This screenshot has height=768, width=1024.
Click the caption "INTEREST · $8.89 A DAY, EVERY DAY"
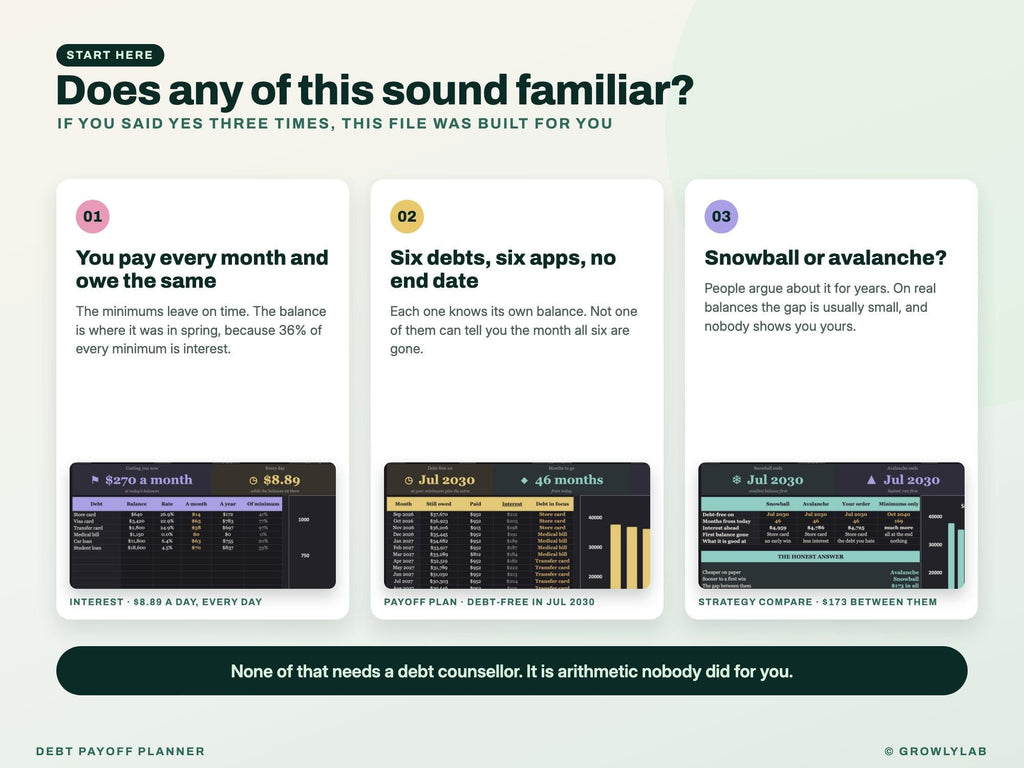click(x=166, y=602)
